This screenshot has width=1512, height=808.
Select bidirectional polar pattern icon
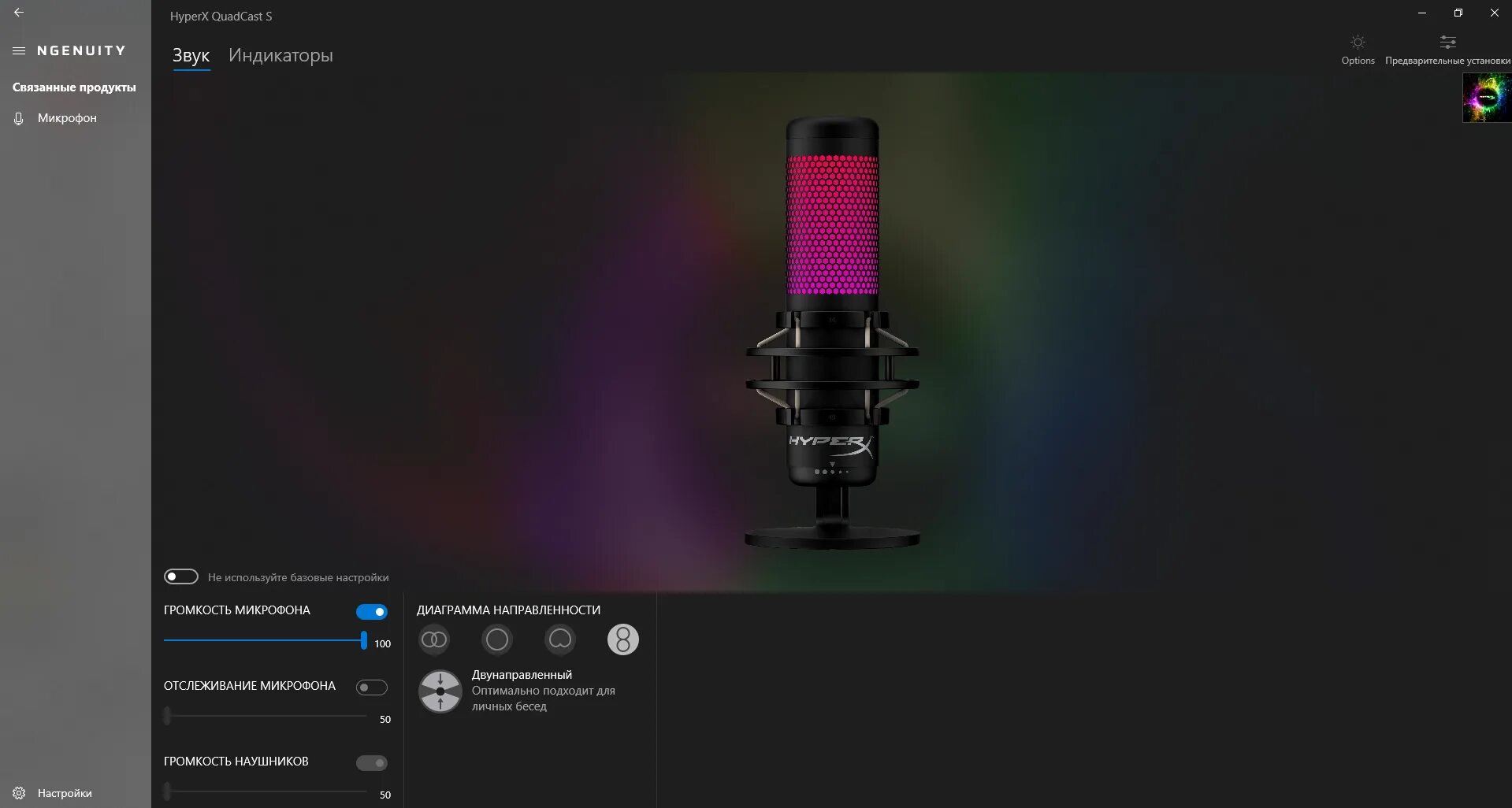(623, 639)
